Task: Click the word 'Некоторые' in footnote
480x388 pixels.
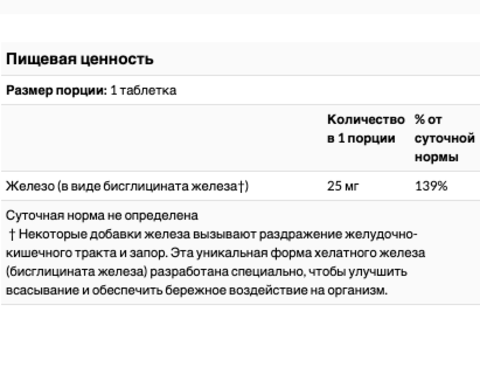Action: [53, 234]
